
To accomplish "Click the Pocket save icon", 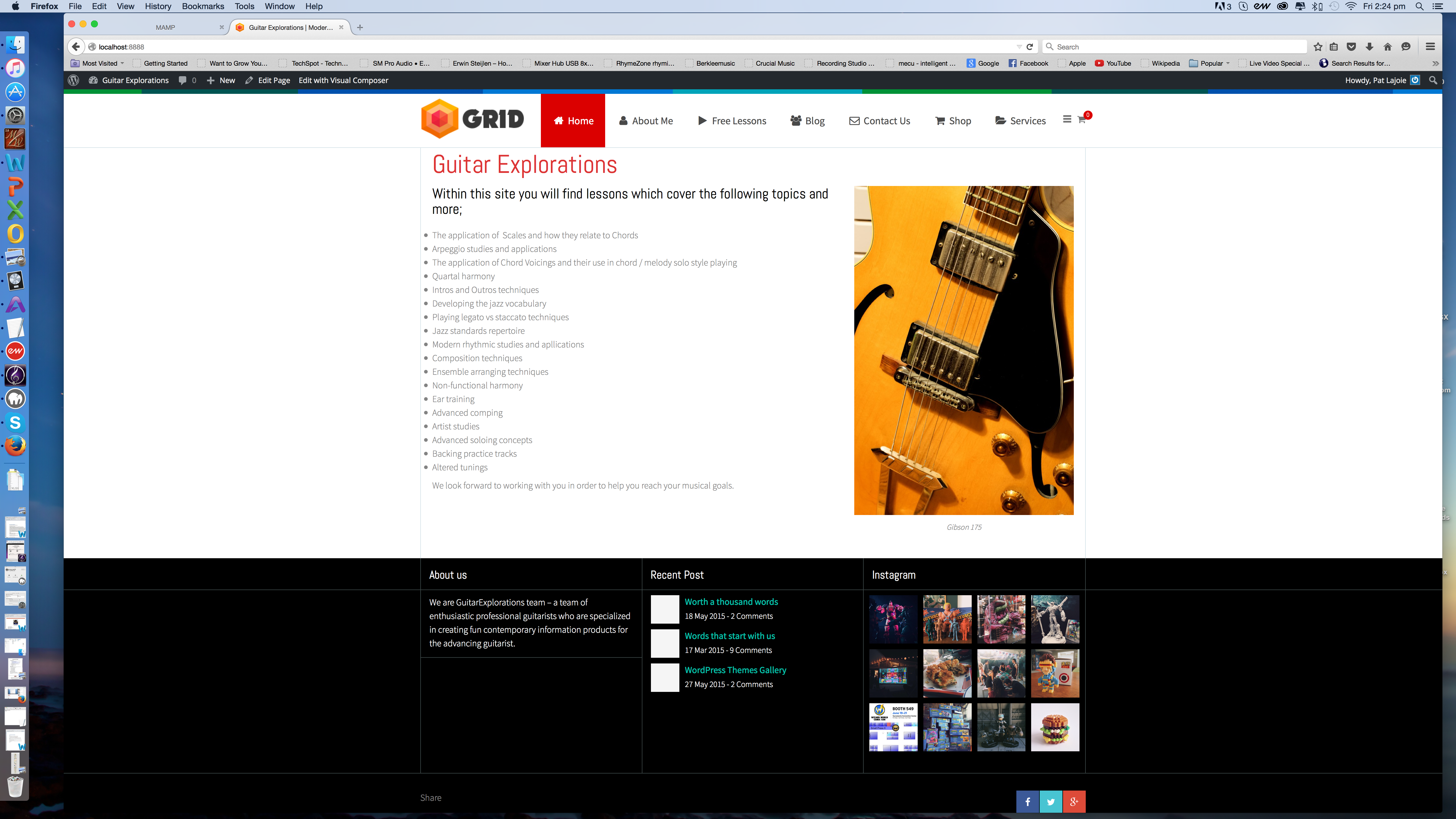I will point(1351,47).
